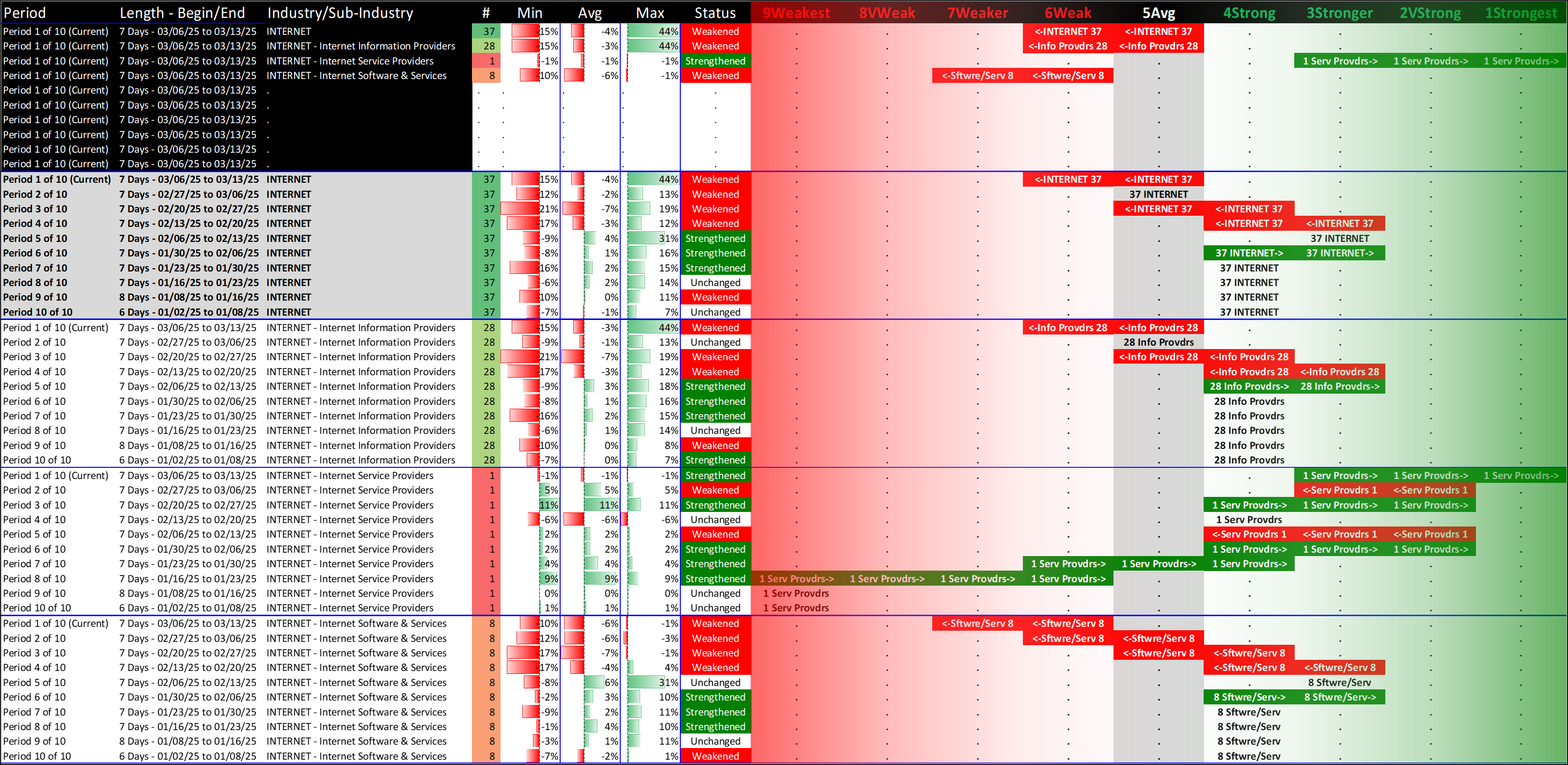This screenshot has height=765, width=1568.
Task: Click the Status column header
Action: click(x=715, y=13)
